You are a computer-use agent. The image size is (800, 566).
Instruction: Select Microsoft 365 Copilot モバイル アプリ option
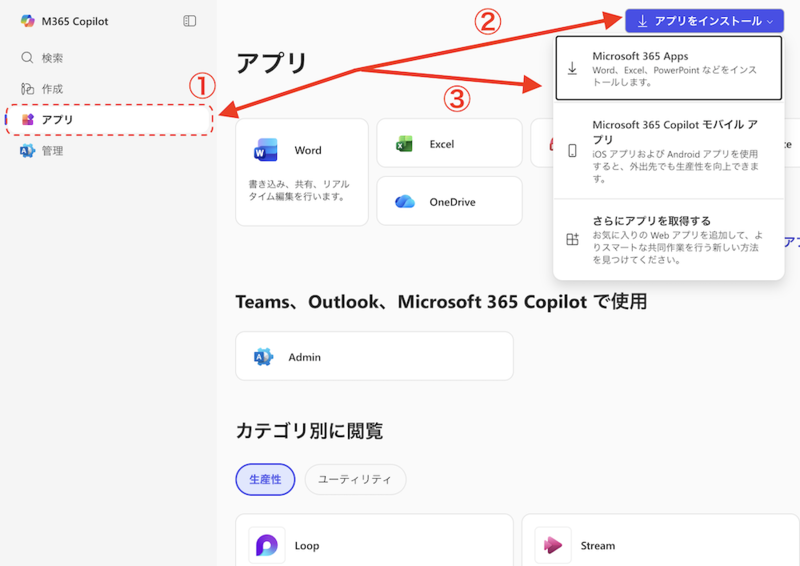point(668,151)
